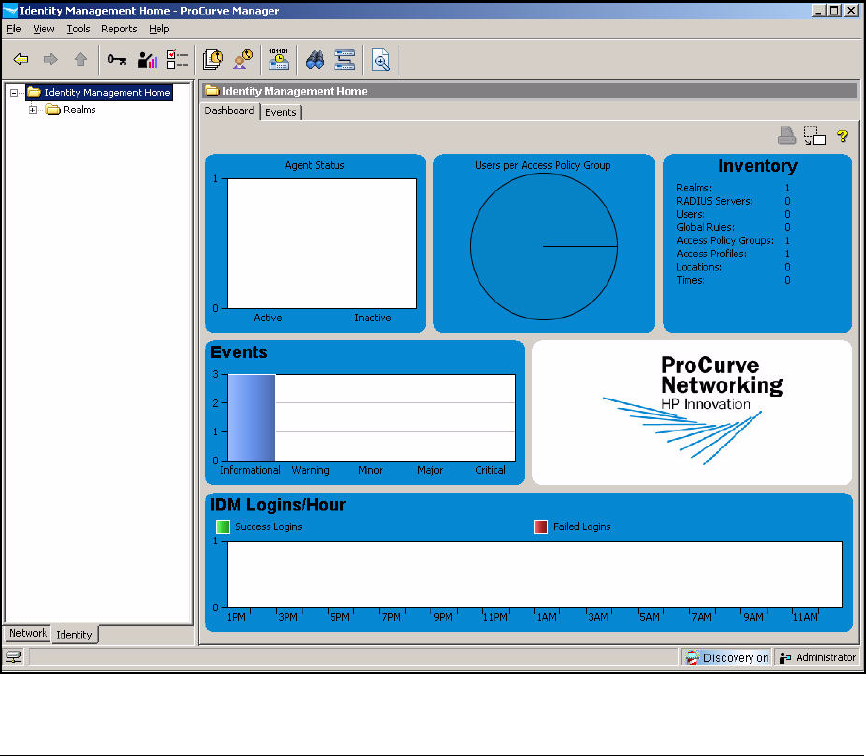Click the Events panel heading
Viewport: 866px width, 756px height.
point(239,352)
